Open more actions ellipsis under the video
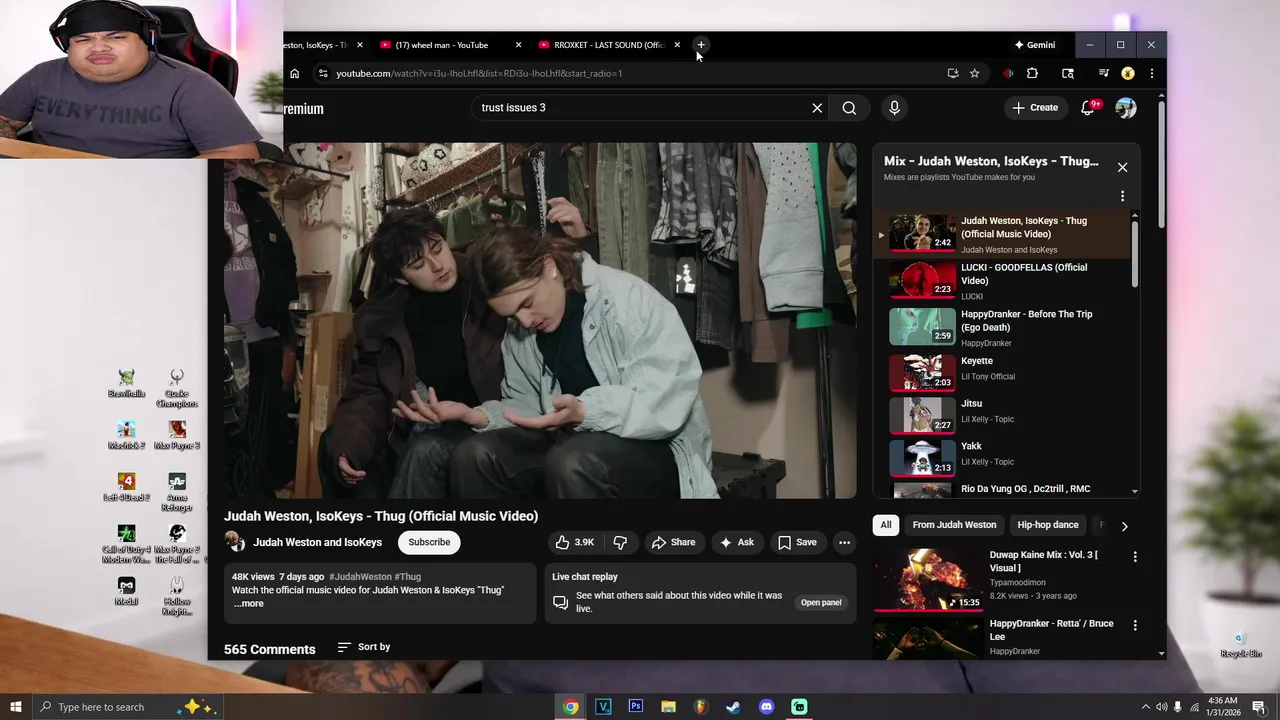 [844, 542]
